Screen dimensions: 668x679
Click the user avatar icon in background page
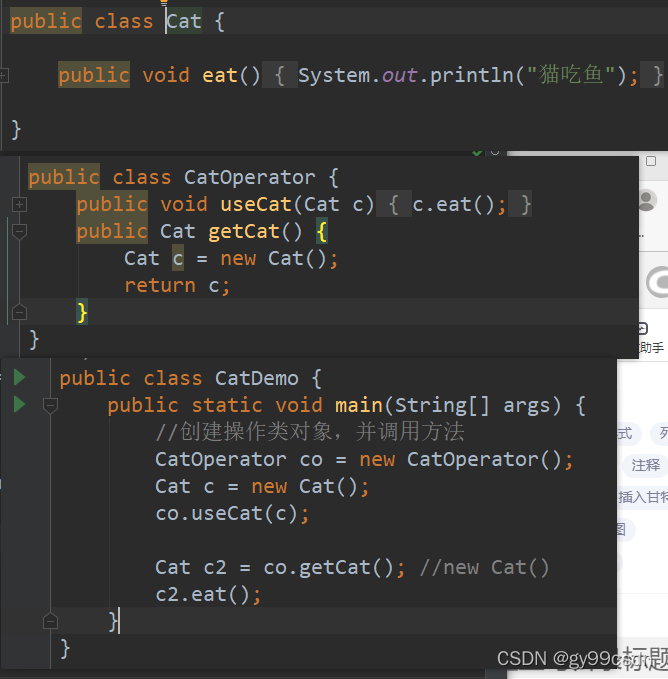647,200
